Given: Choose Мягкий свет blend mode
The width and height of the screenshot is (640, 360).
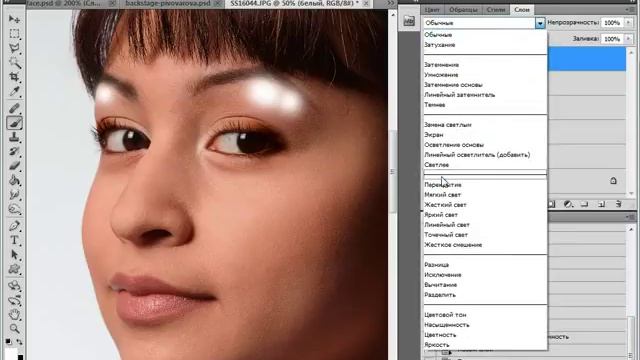Looking at the screenshot, I should (485, 195).
